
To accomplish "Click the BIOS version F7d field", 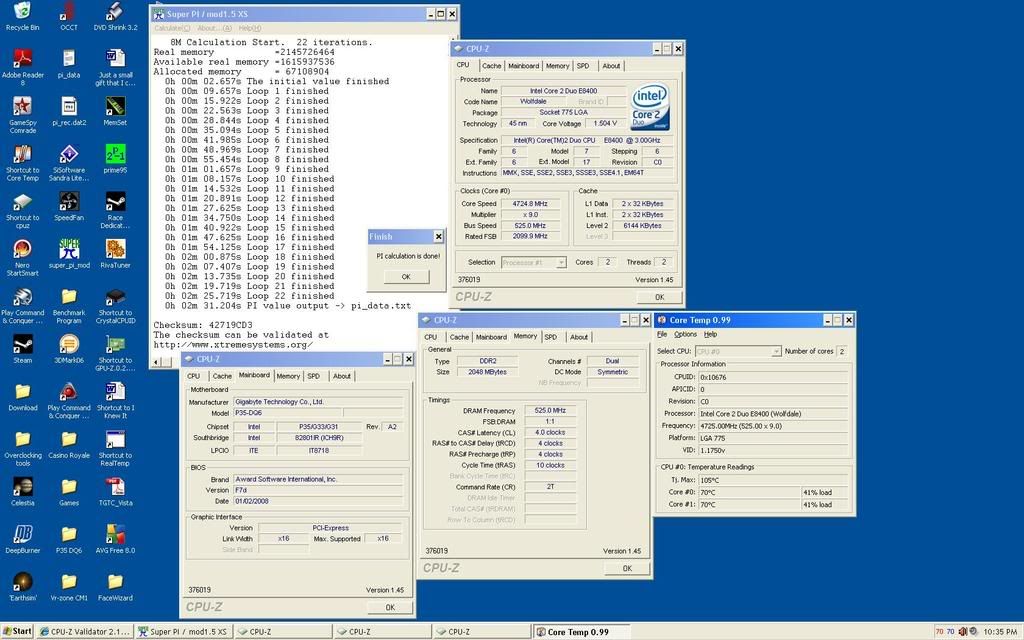I will 317,490.
